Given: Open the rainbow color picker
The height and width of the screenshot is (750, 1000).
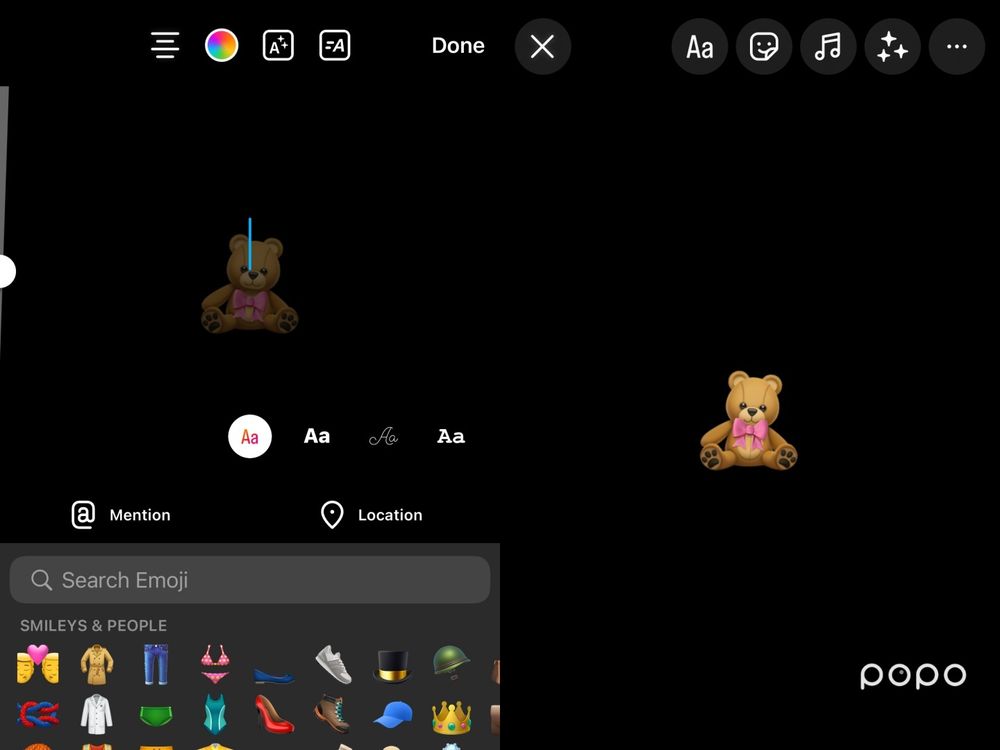Looking at the screenshot, I should coord(221,45).
